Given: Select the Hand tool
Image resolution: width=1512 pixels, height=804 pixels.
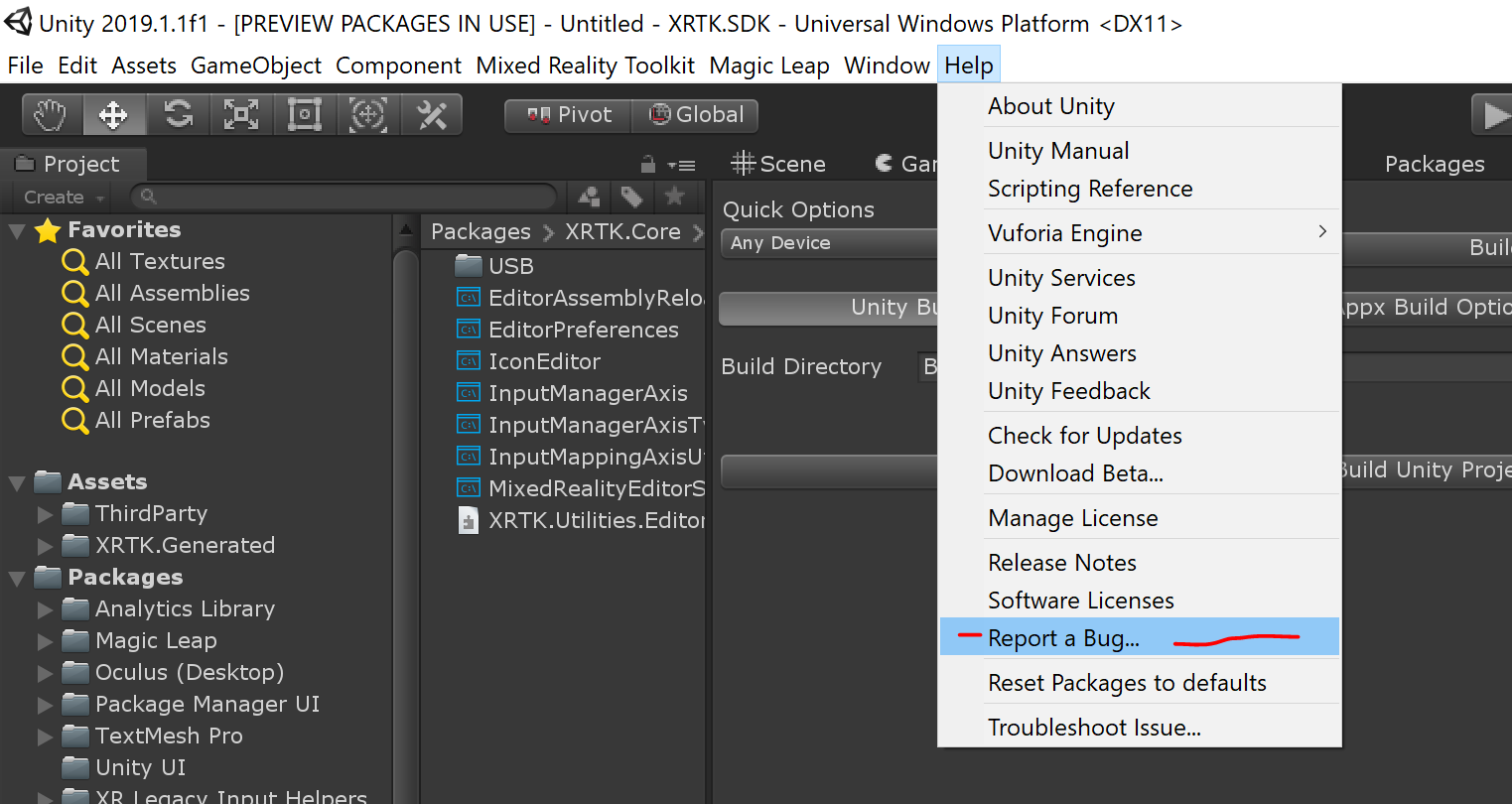Looking at the screenshot, I should point(52,115).
